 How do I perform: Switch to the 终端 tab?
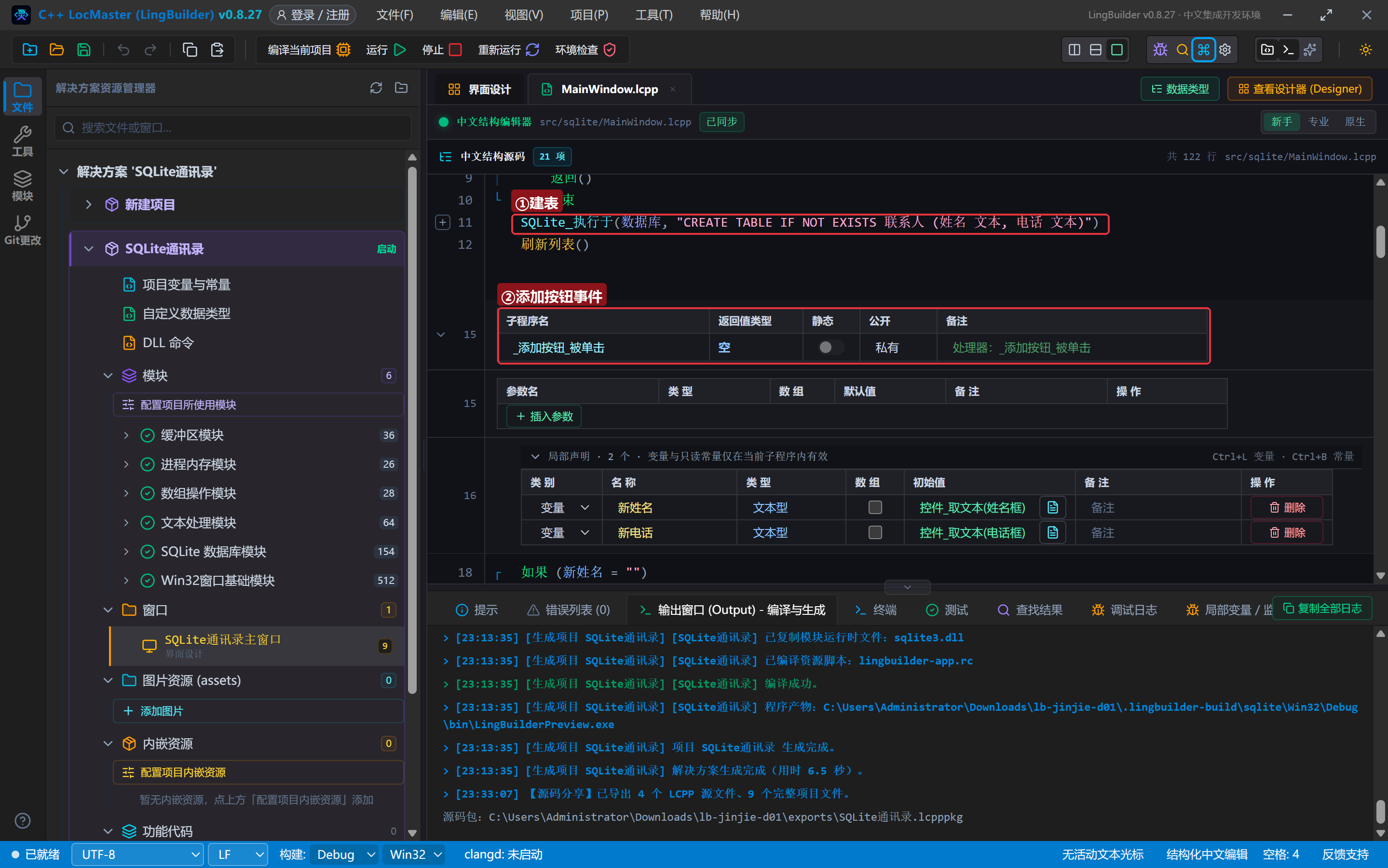pos(875,610)
